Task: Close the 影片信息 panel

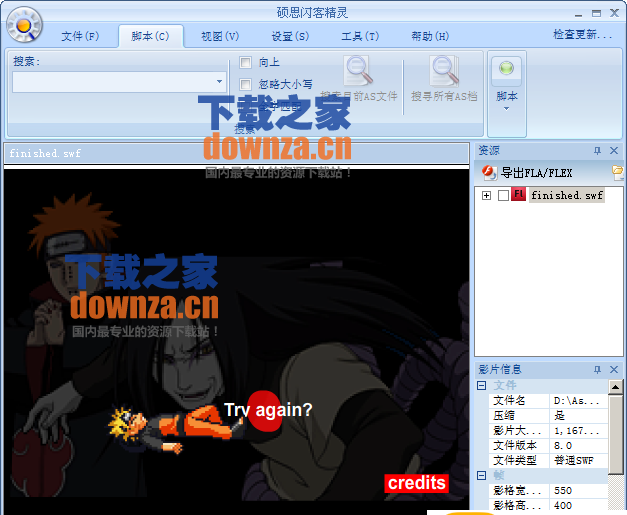Action: tap(614, 369)
